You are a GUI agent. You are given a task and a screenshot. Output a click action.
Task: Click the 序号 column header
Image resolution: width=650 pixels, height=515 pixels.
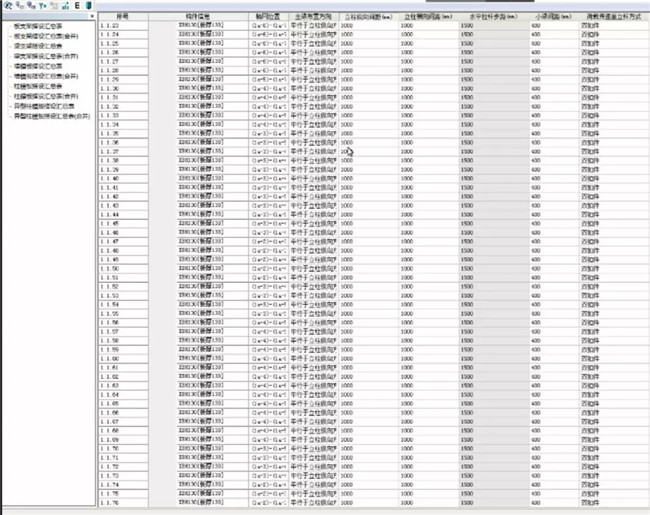[123, 17]
